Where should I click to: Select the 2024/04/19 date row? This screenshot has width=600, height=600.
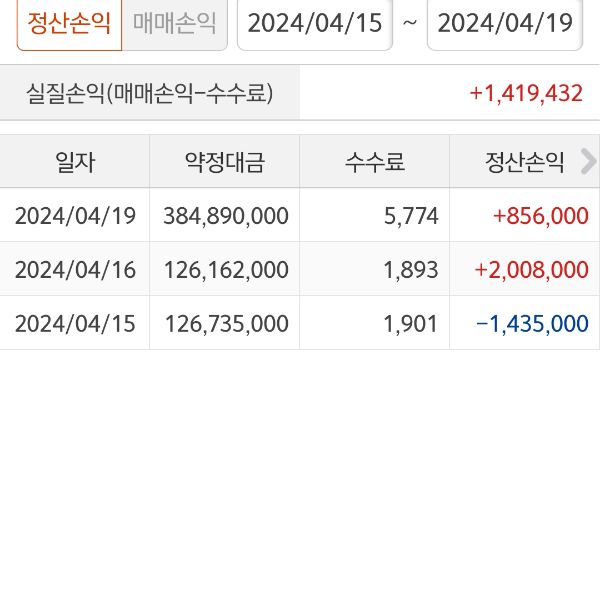coord(75,215)
